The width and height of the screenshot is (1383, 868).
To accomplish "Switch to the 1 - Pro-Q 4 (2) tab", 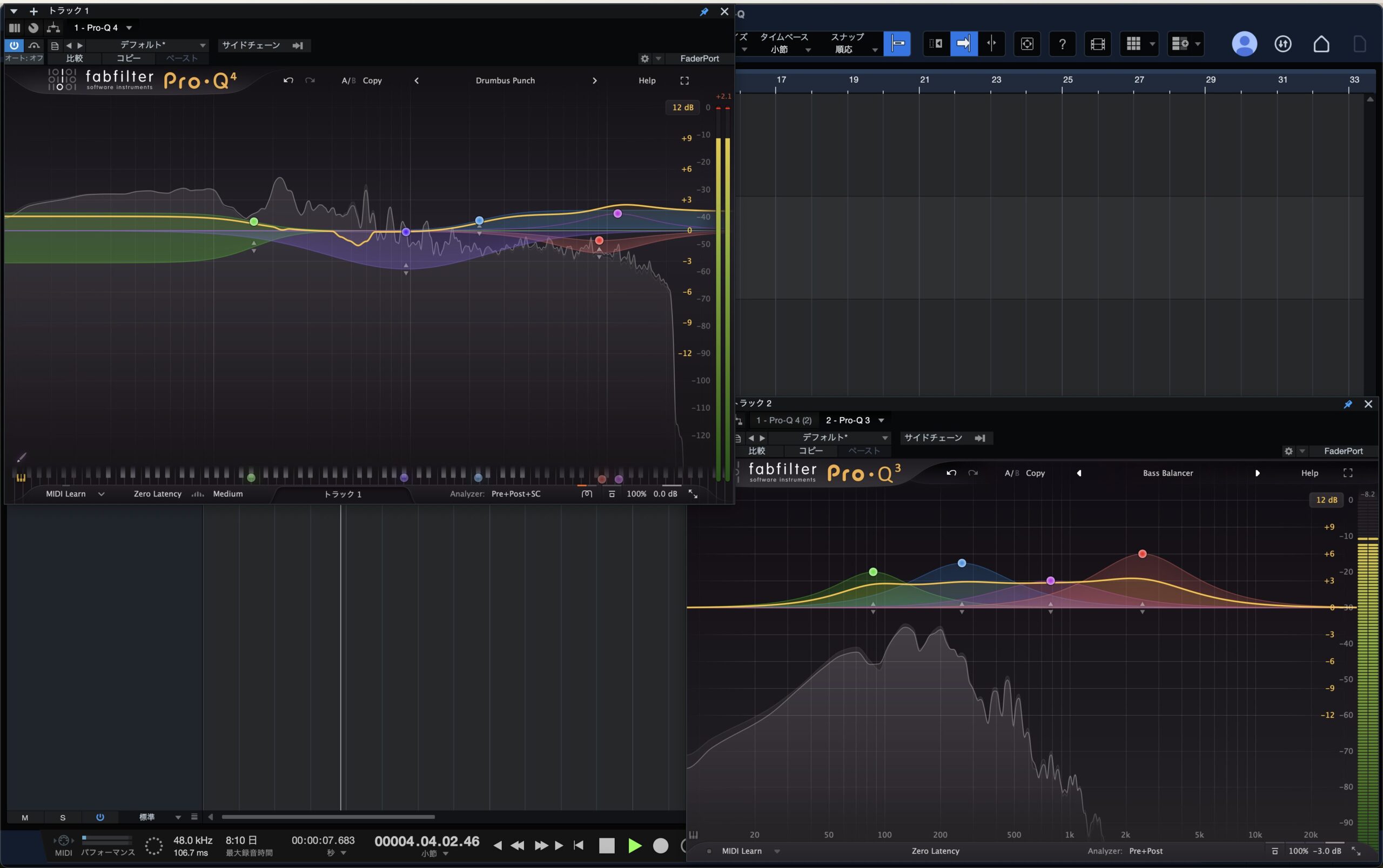I will tap(784, 420).
